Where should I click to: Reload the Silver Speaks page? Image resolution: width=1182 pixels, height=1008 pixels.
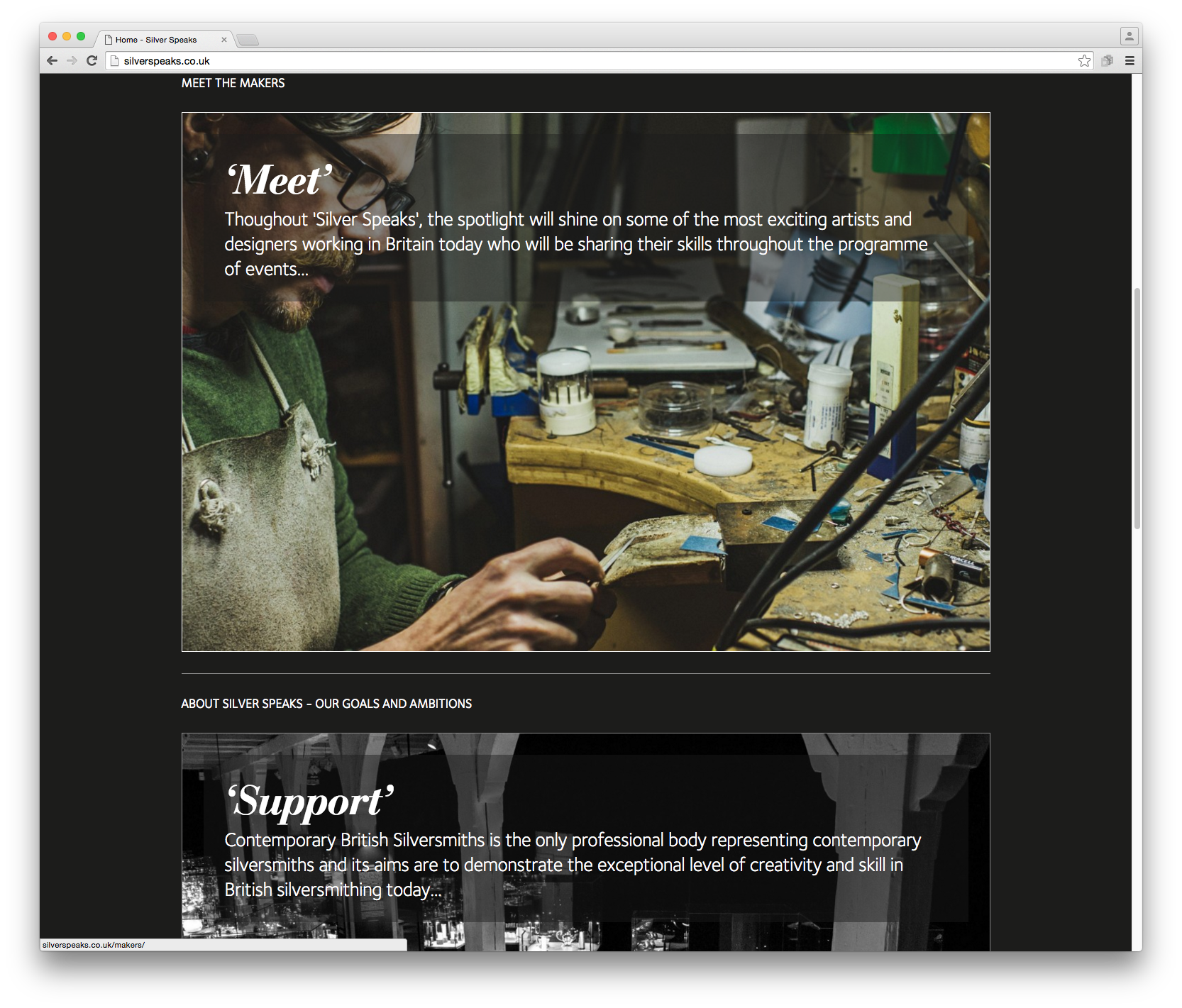[x=92, y=61]
